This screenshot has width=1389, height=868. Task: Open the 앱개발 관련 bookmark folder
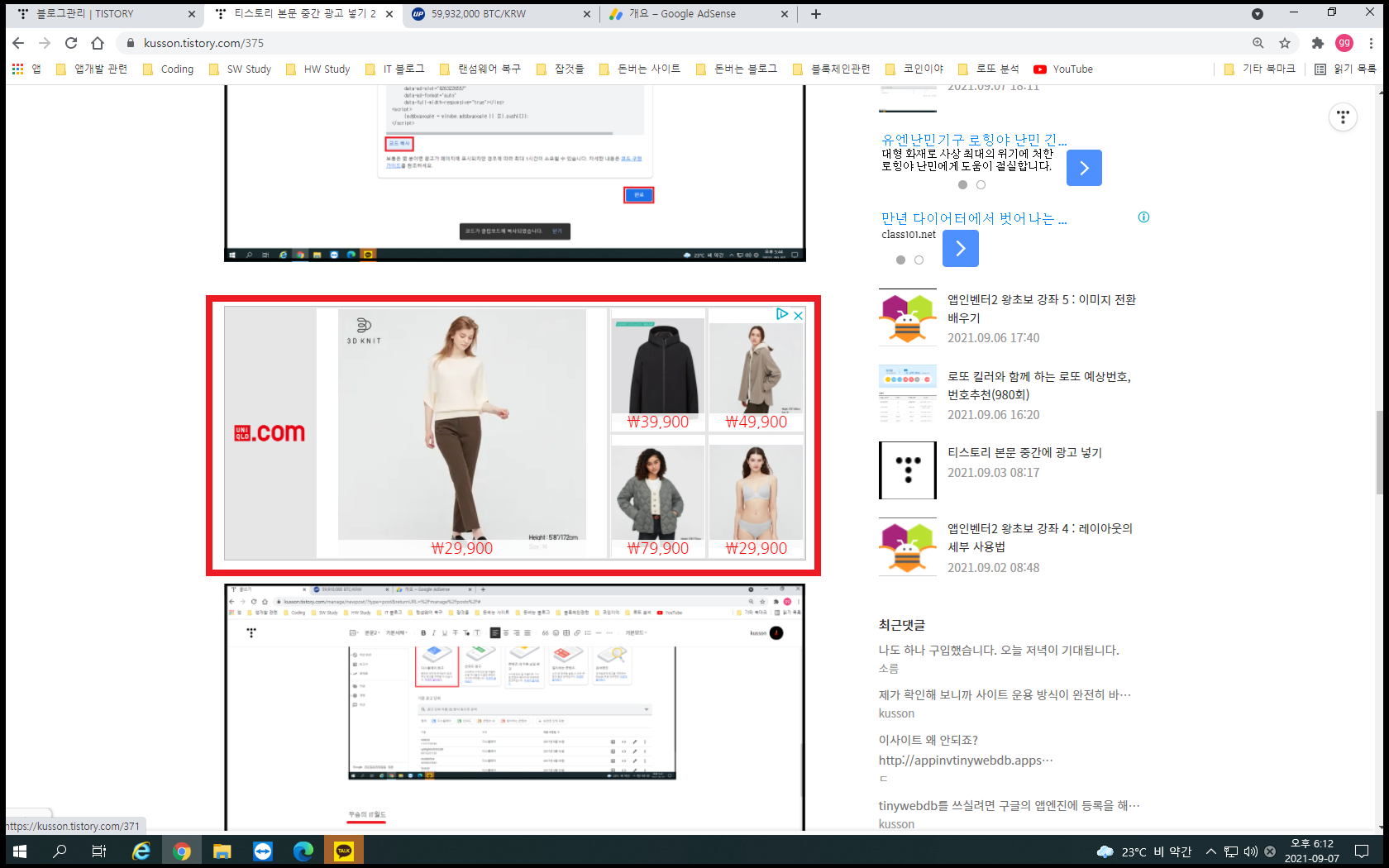[92, 69]
